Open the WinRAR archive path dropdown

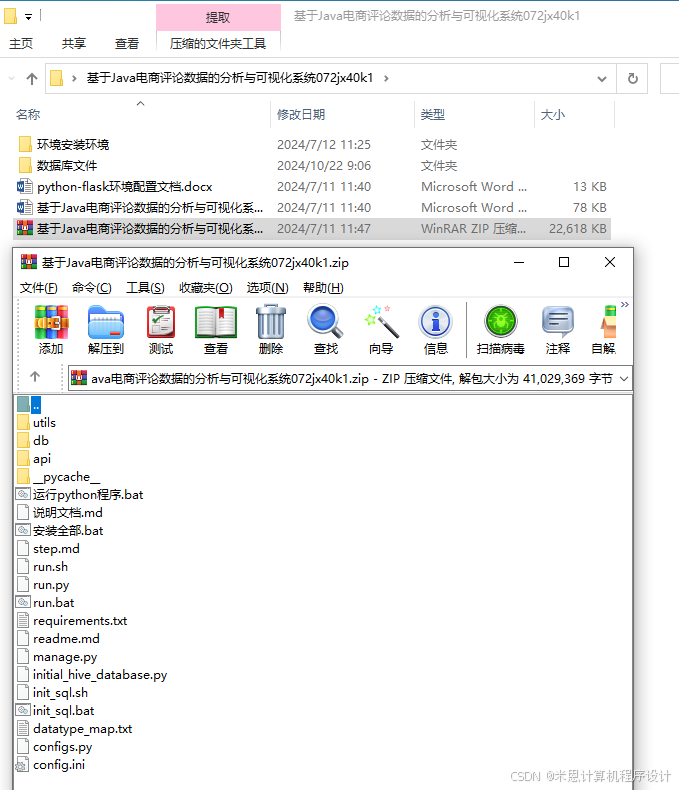pos(624,378)
